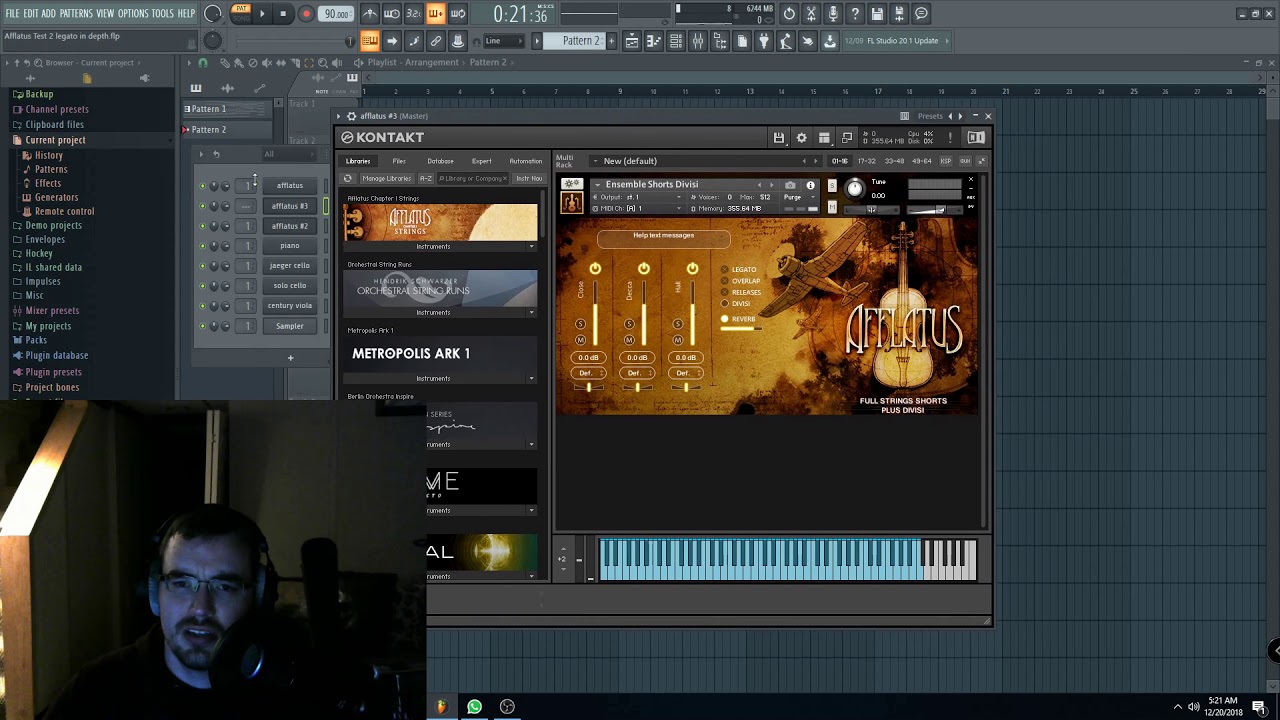Image resolution: width=1280 pixels, height=720 pixels.
Task: Adjust the Reverb amount slider
Action: point(740,329)
